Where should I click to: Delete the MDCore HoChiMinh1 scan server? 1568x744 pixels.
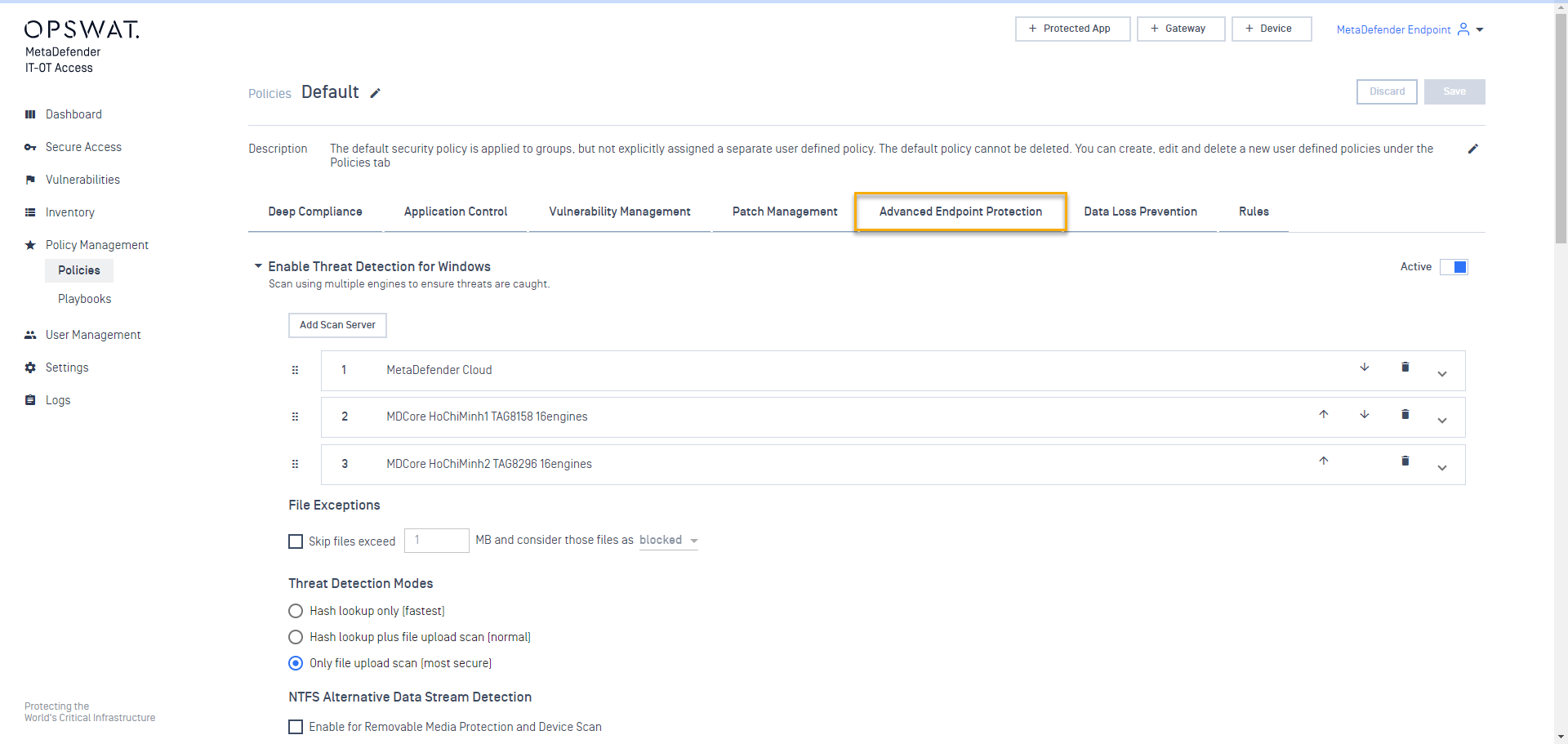click(x=1405, y=414)
